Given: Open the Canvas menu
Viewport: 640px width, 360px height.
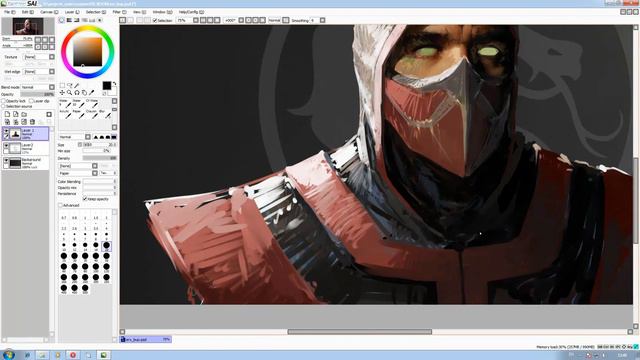Looking at the screenshot, I should [x=49, y=12].
